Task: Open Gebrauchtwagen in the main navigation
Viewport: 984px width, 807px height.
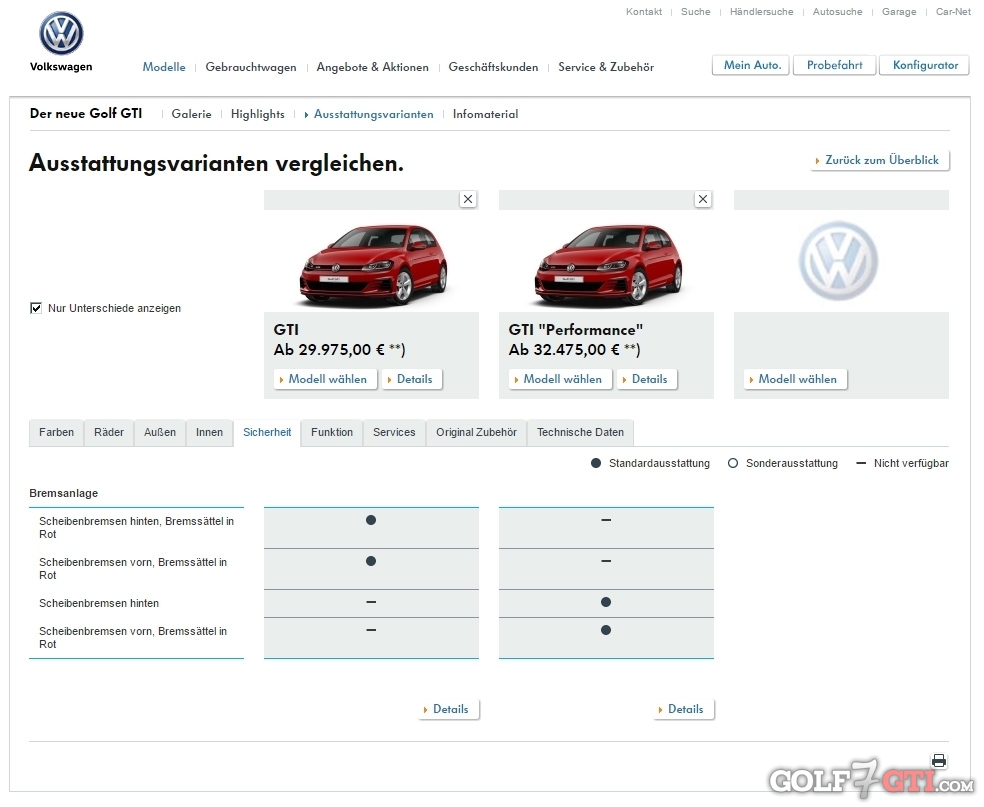Action: [251, 67]
